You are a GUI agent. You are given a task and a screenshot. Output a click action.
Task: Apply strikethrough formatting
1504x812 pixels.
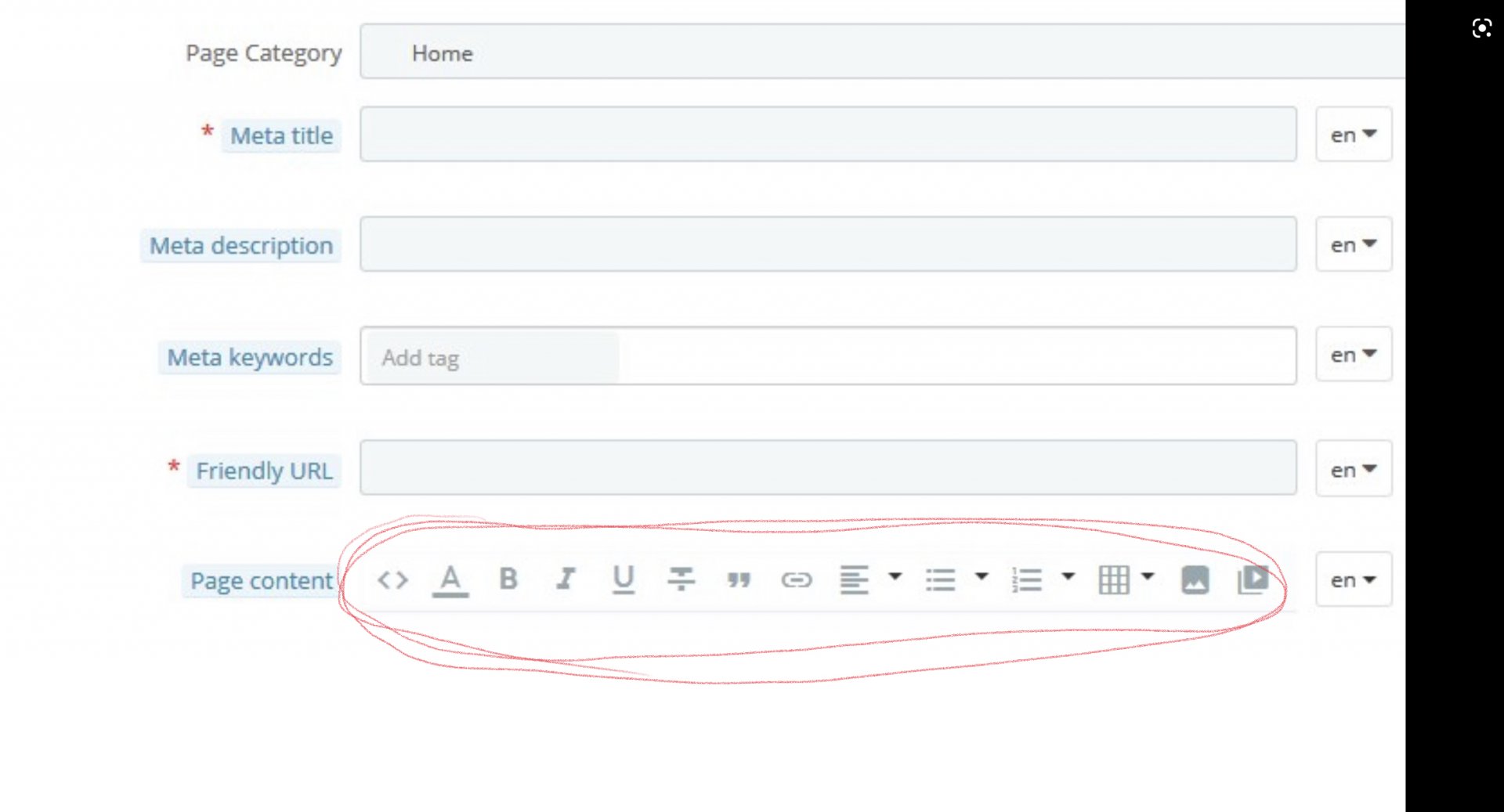coord(681,579)
